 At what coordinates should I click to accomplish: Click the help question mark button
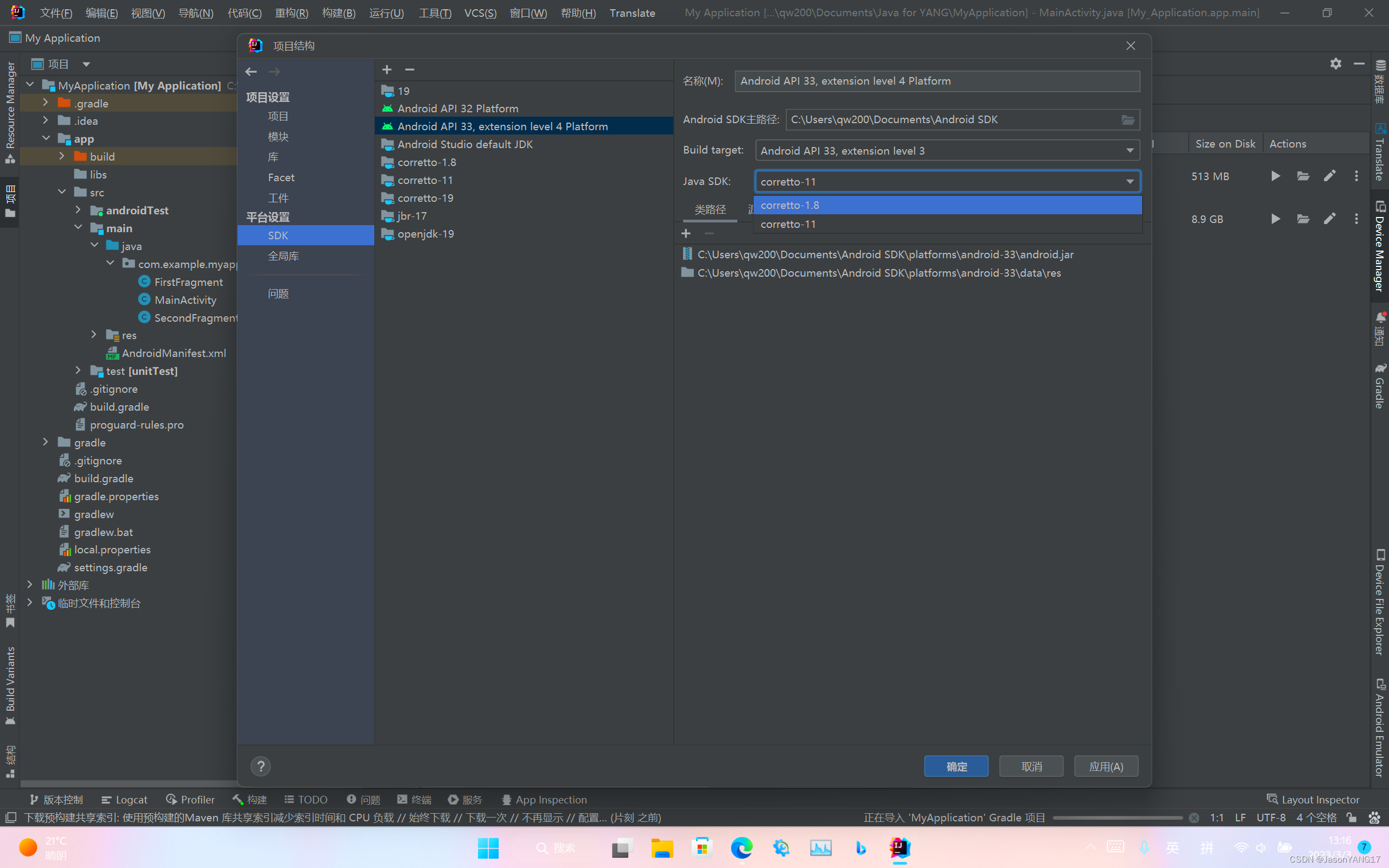[x=260, y=766]
